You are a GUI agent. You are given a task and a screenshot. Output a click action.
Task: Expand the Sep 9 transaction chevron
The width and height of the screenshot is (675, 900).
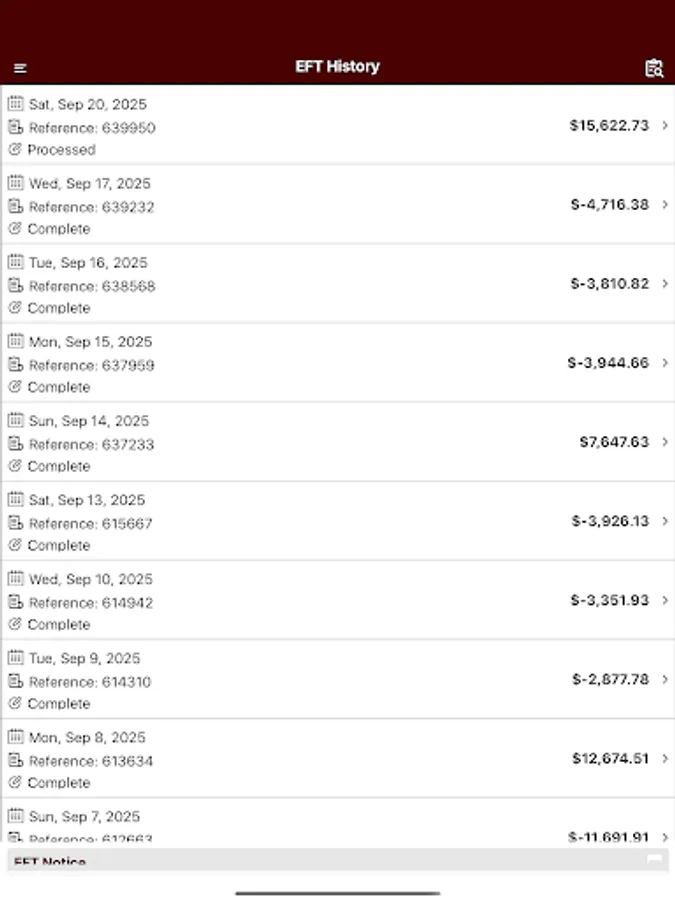pos(666,679)
